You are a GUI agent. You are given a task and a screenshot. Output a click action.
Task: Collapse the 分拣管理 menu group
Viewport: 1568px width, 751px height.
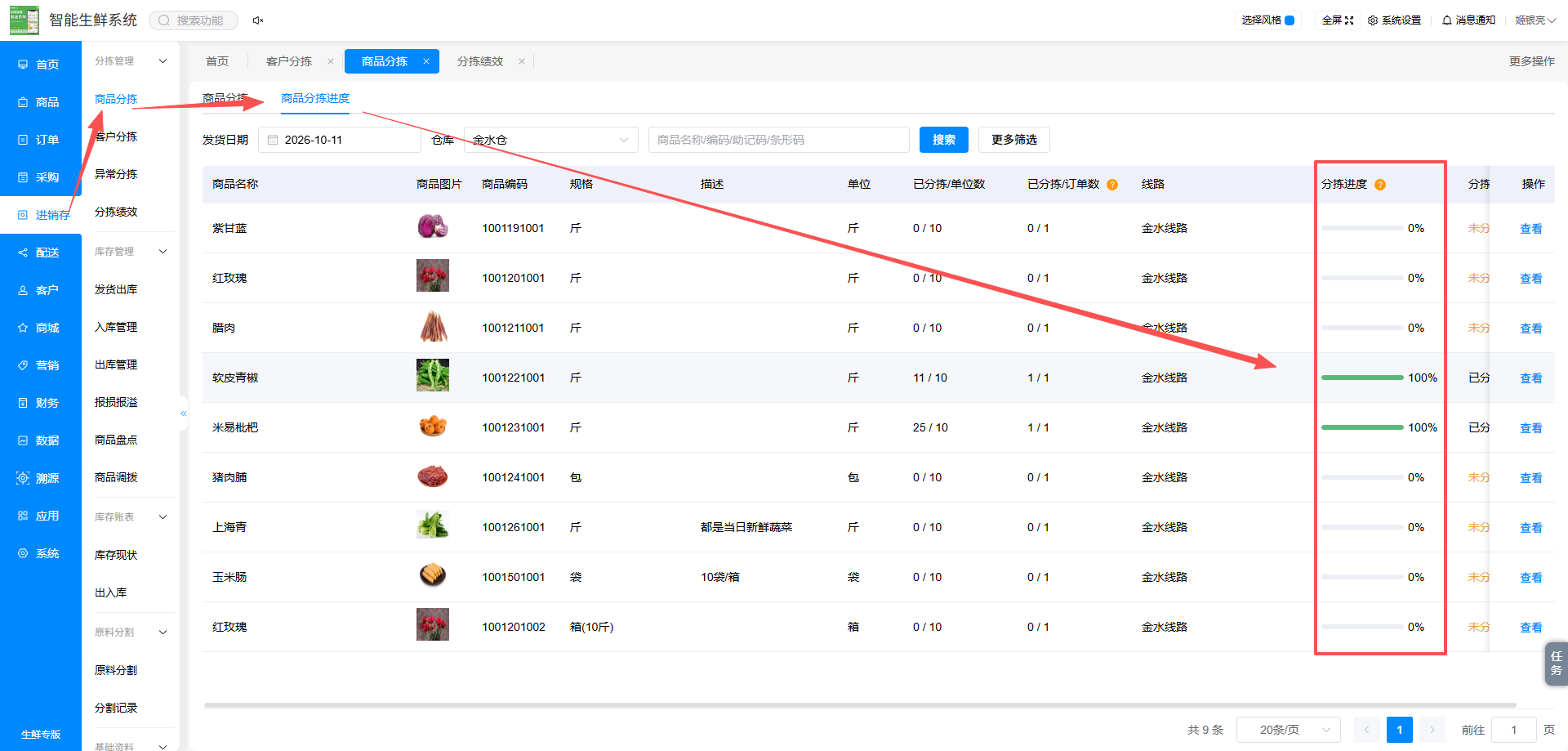click(x=163, y=61)
